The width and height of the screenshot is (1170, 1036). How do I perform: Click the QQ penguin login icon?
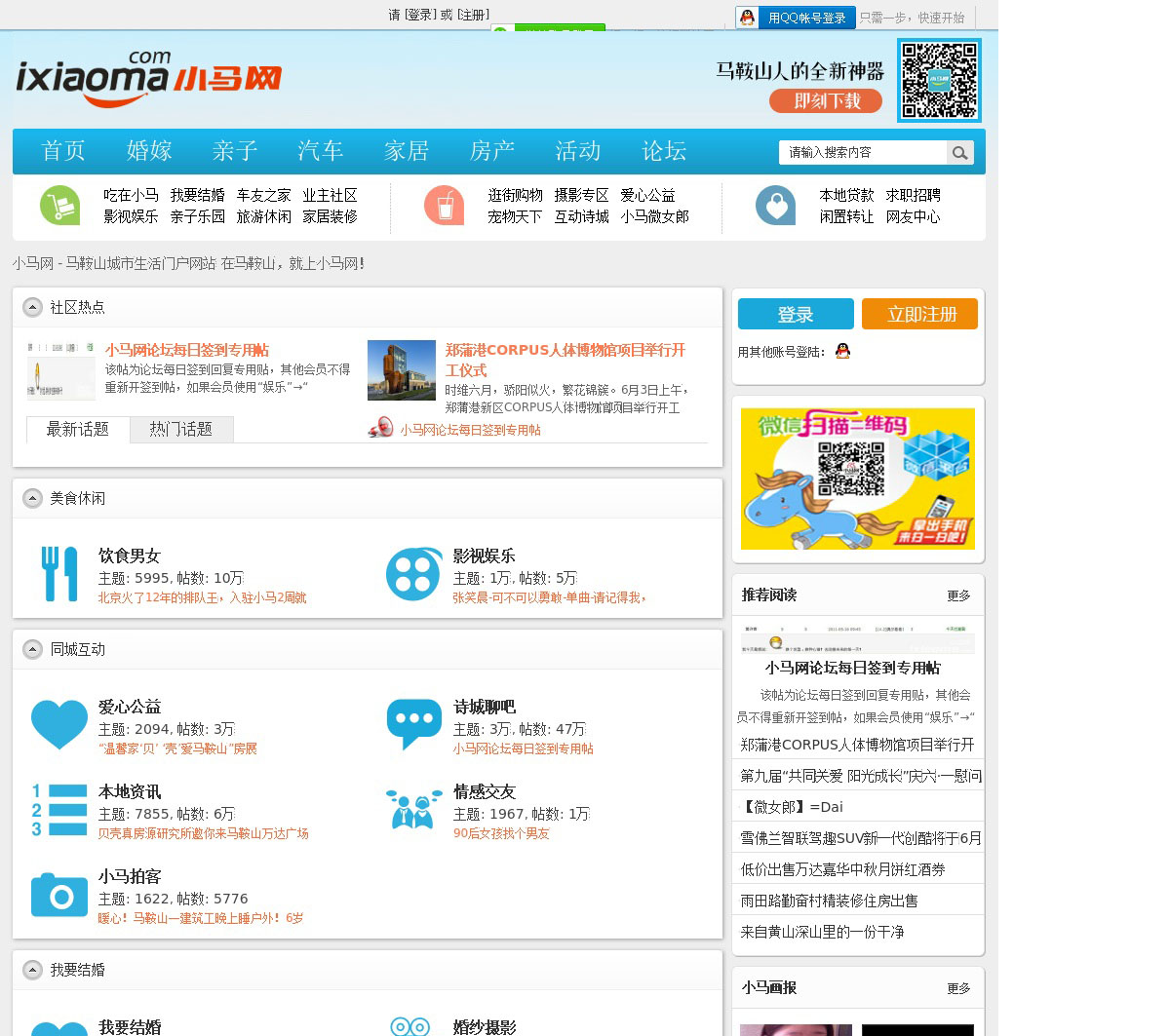(842, 351)
